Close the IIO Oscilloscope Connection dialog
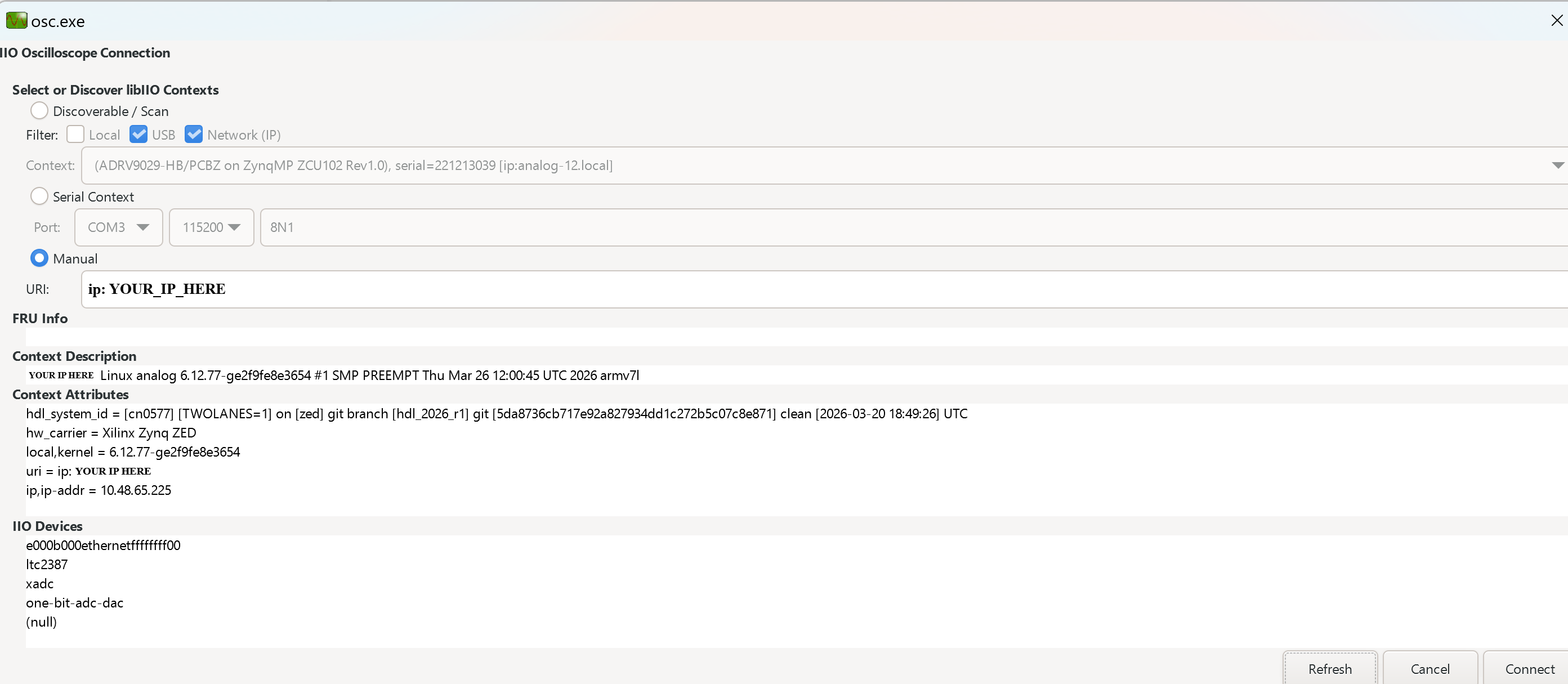Screen dimensions: 1568x684 tap(1556, 20)
